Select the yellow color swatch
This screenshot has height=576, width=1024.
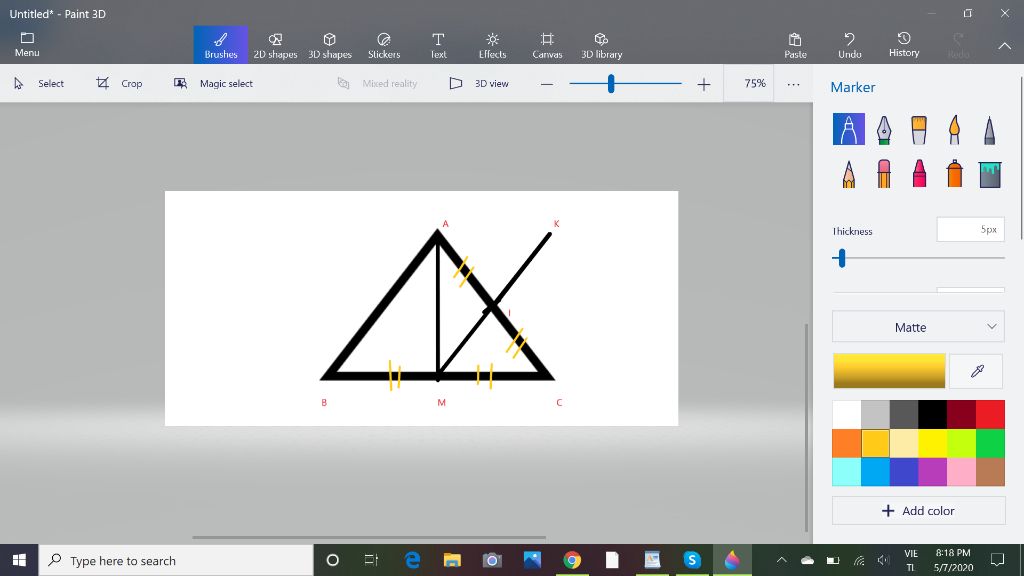click(x=933, y=443)
